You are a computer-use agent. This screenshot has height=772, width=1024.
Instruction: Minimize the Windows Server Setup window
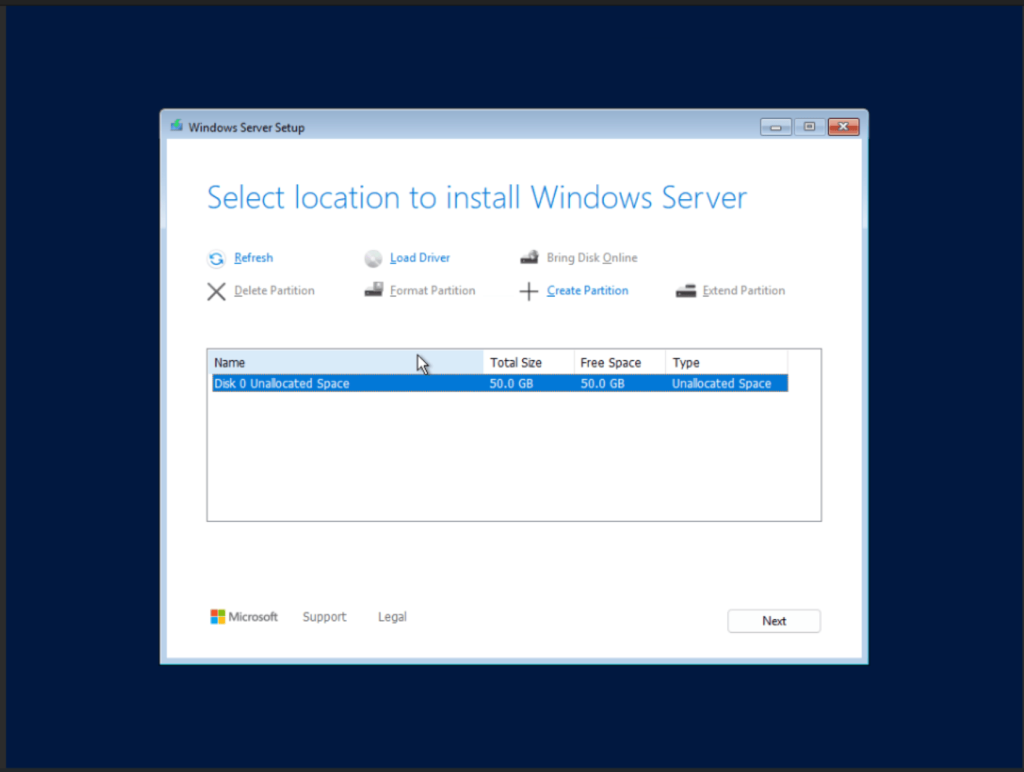tap(776, 127)
